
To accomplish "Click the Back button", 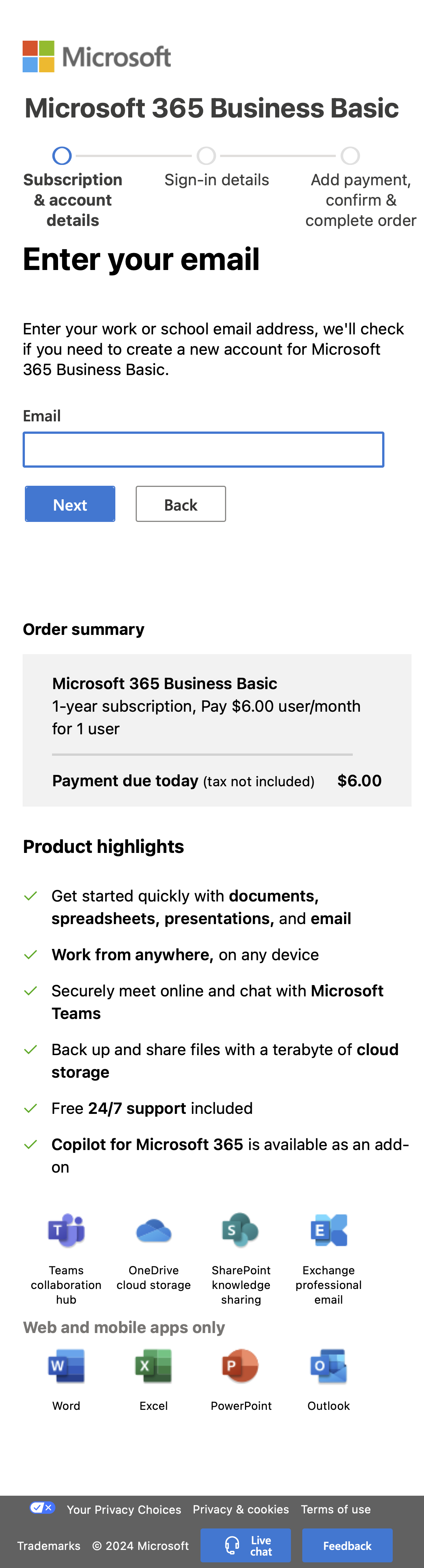I will click(x=180, y=504).
